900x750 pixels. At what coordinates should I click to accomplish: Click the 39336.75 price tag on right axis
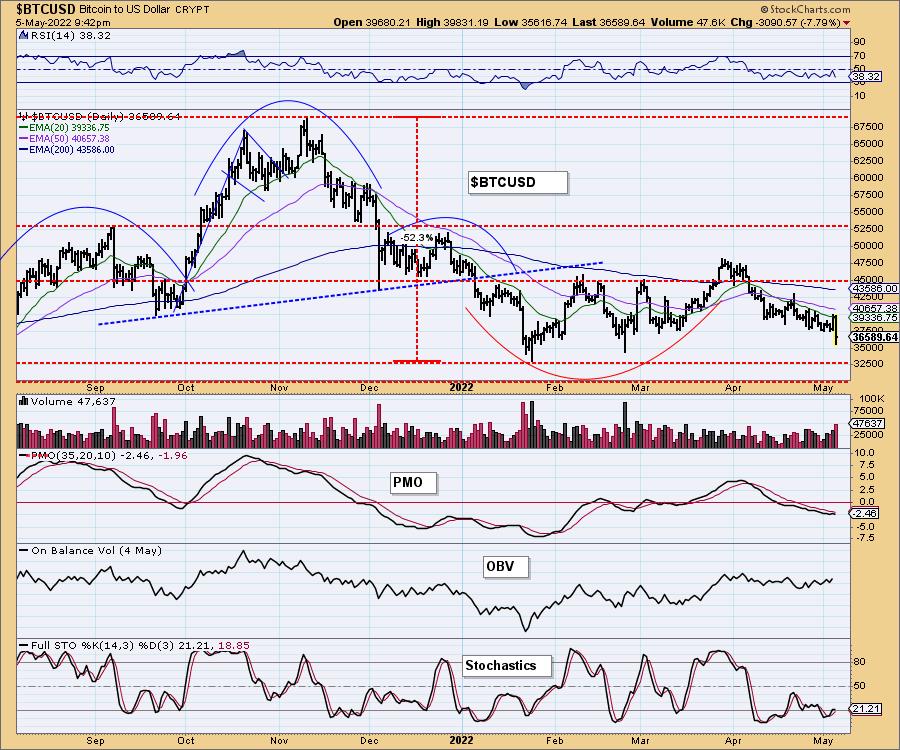click(x=875, y=317)
